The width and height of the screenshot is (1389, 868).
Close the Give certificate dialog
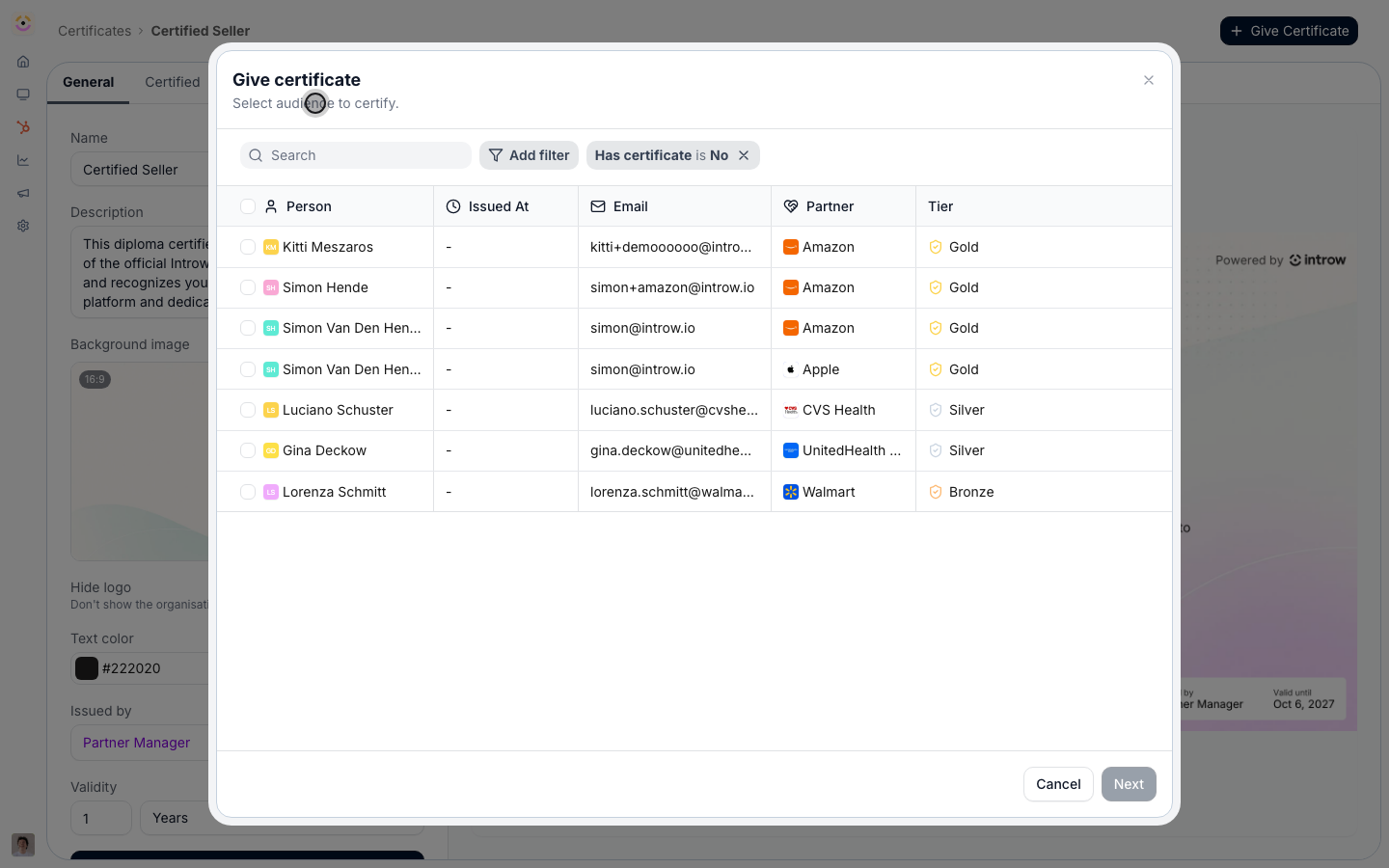1149,80
